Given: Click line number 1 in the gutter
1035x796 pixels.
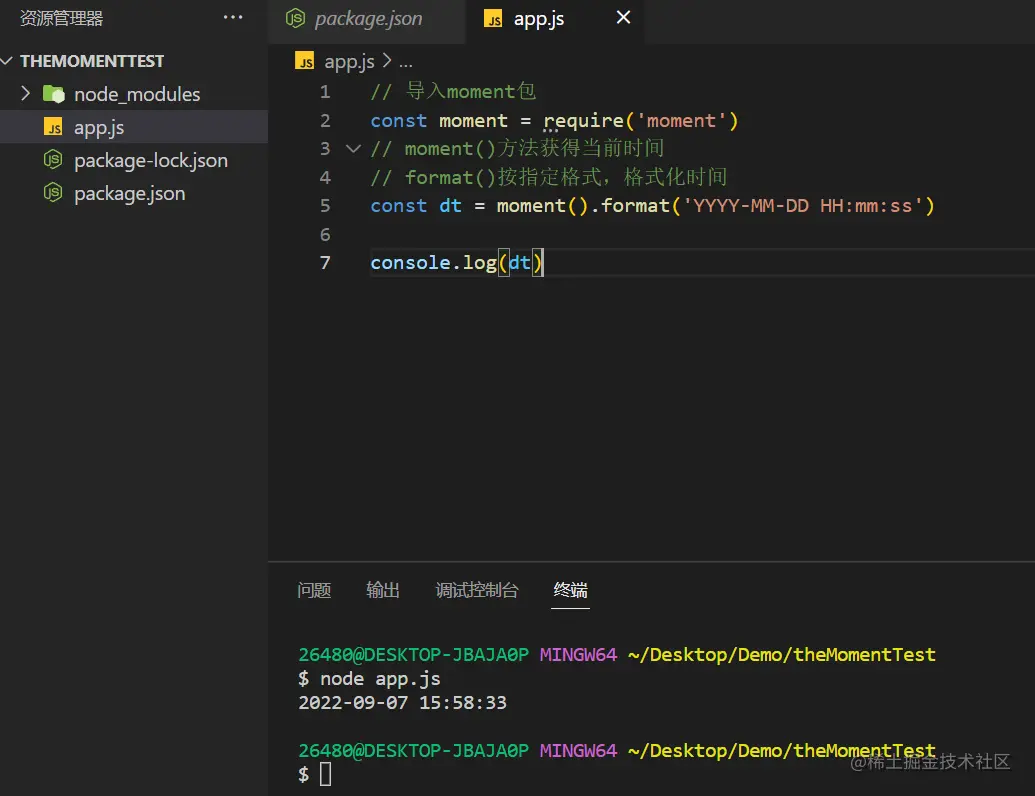Looking at the screenshot, I should coord(325,92).
